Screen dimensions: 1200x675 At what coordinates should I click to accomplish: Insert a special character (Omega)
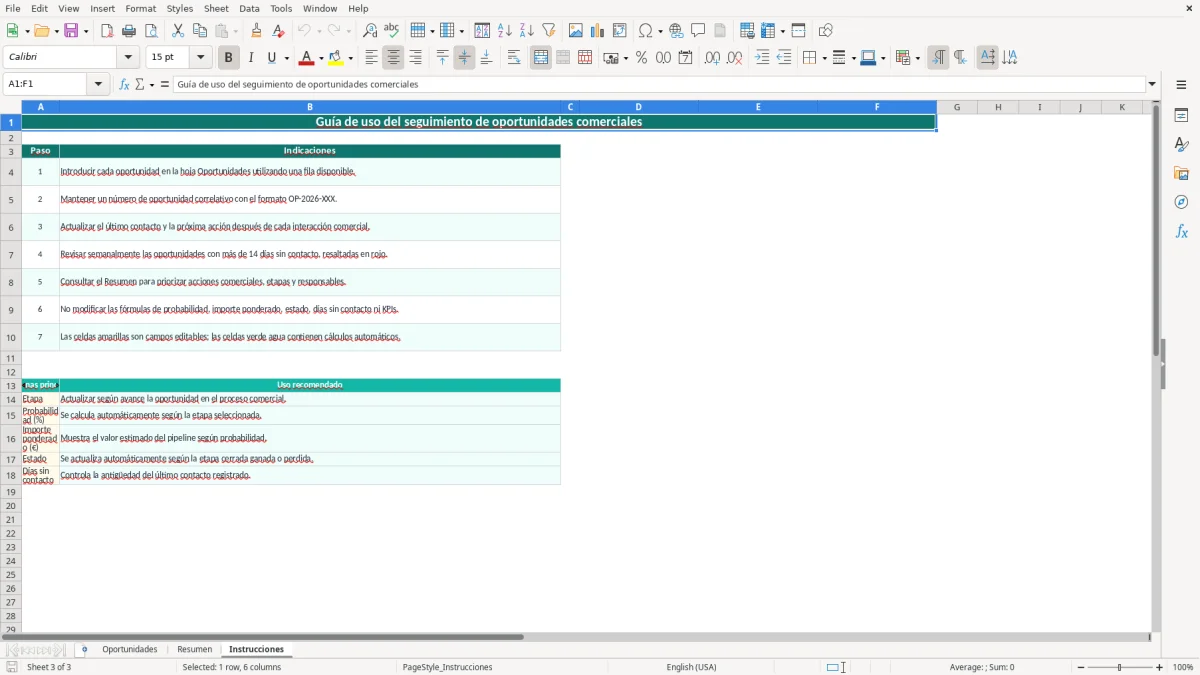[x=645, y=31]
